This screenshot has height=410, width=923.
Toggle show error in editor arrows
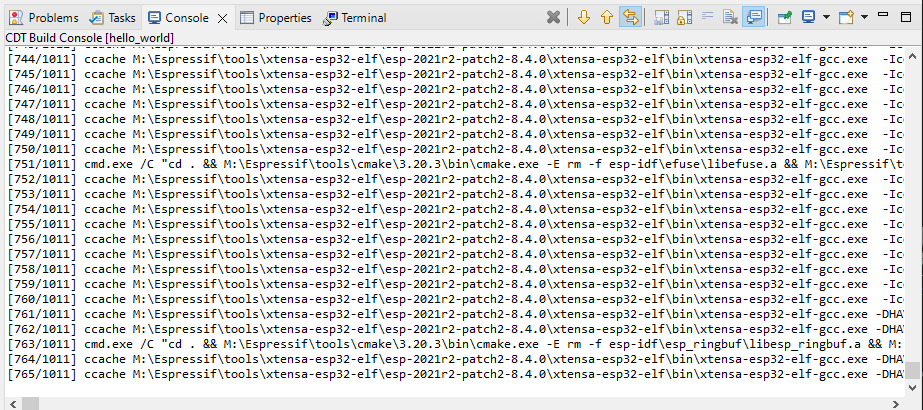click(x=630, y=18)
